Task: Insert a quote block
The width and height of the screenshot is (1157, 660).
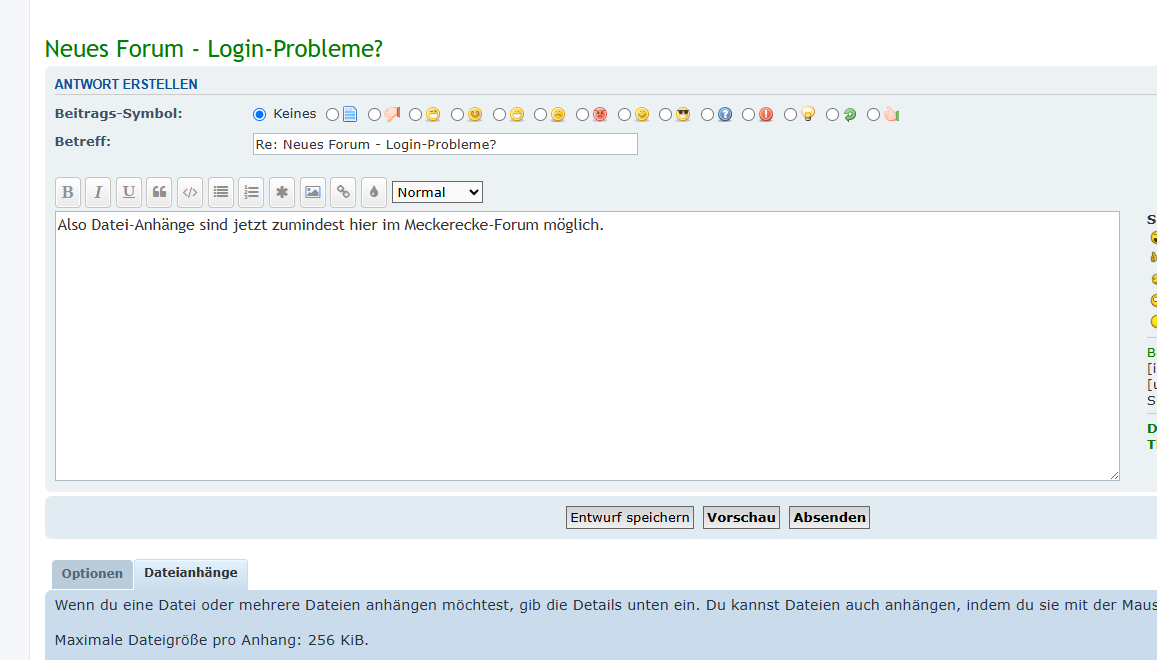Action: [x=159, y=192]
